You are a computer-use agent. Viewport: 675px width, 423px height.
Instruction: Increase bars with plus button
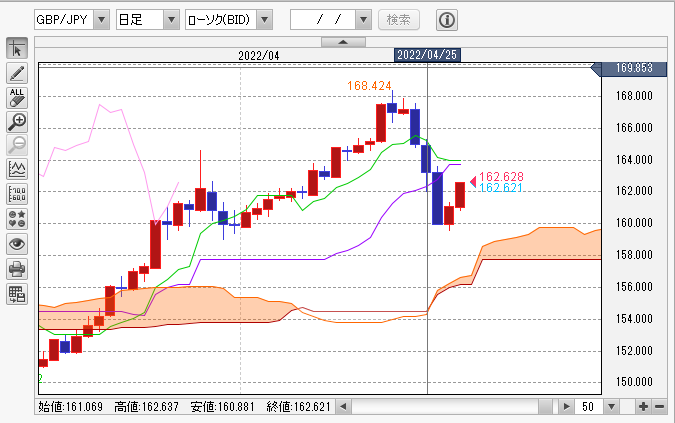(x=643, y=406)
